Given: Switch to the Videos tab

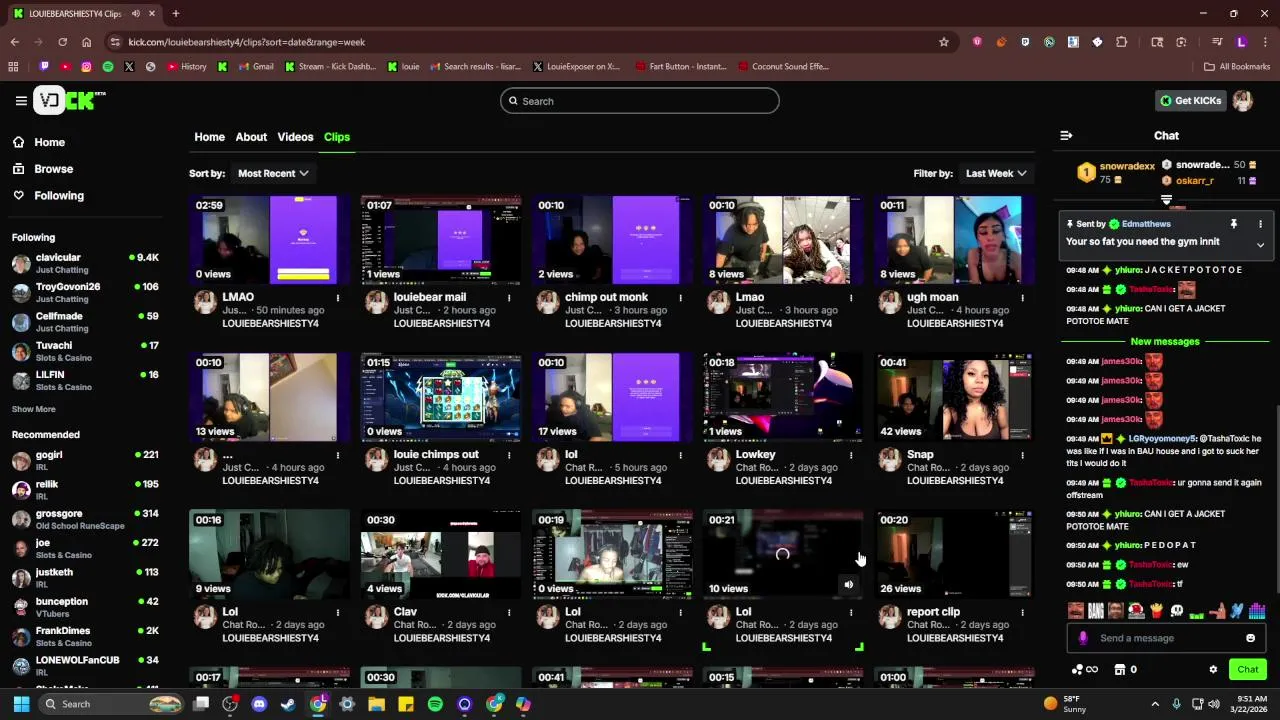Looking at the screenshot, I should 295,137.
